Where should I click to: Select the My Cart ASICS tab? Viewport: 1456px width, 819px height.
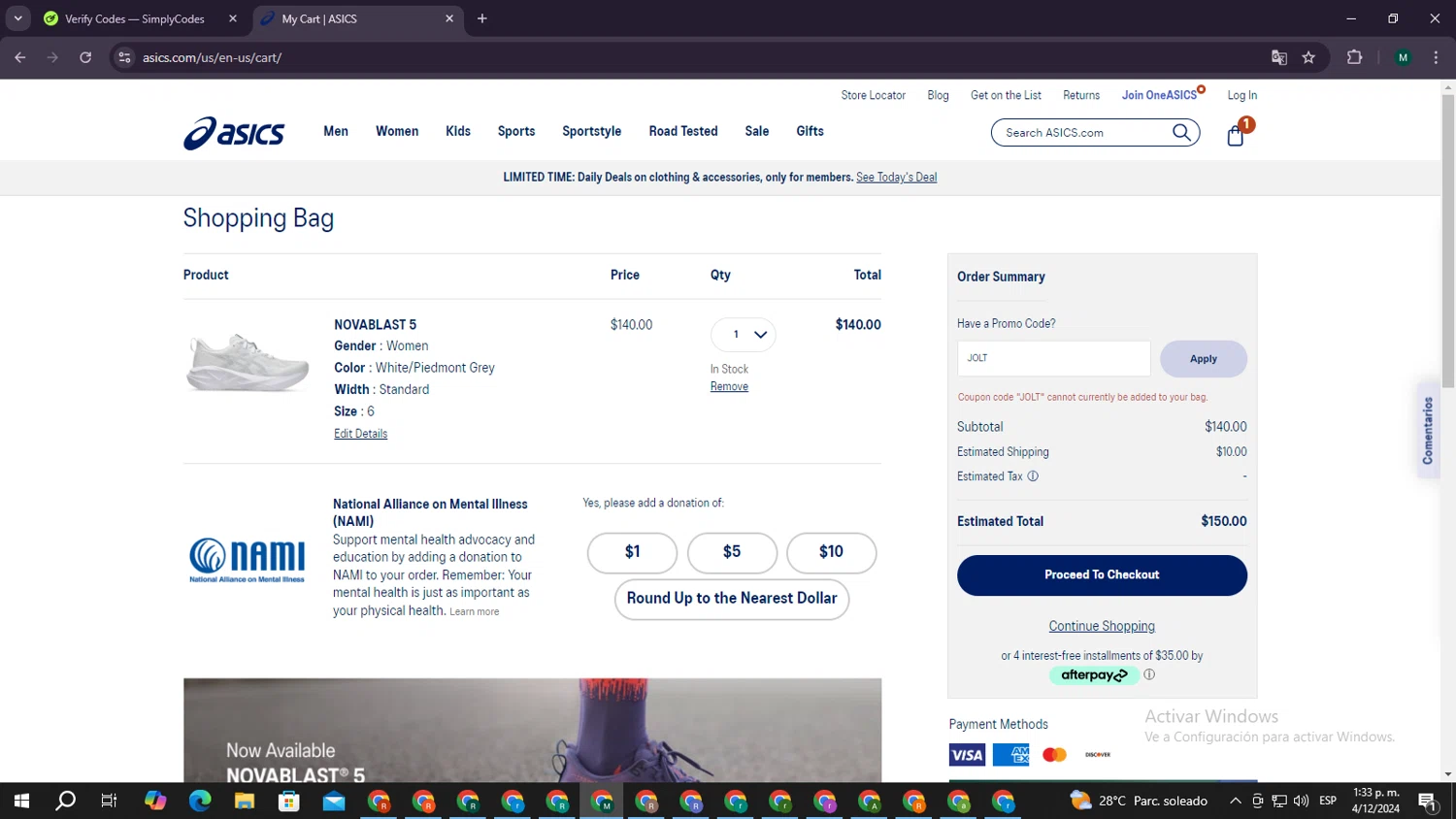click(359, 18)
